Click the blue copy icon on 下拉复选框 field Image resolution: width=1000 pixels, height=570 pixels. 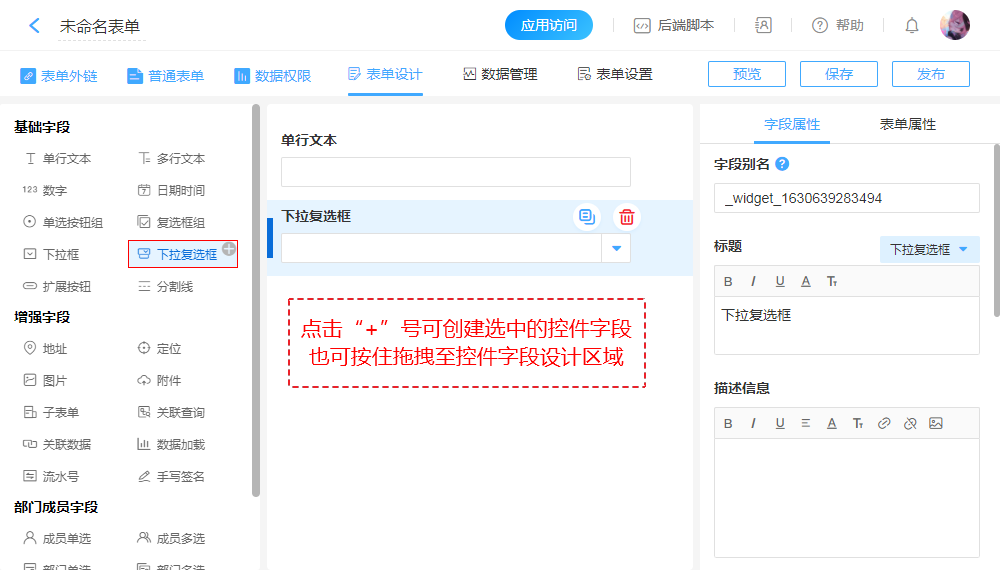point(587,217)
